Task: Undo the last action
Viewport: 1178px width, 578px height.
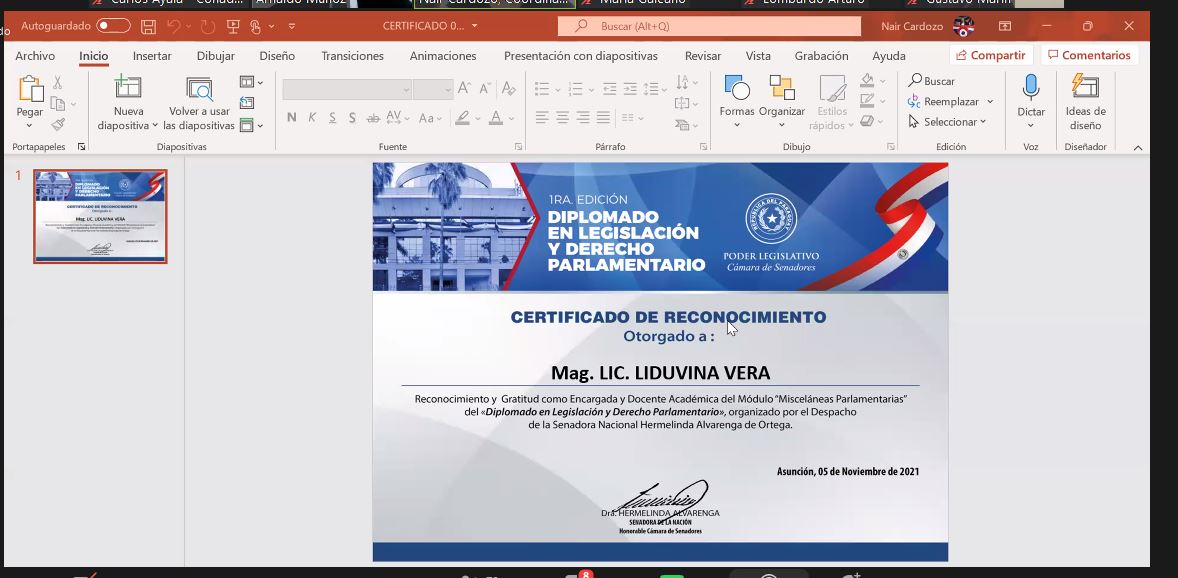Action: 174,26
